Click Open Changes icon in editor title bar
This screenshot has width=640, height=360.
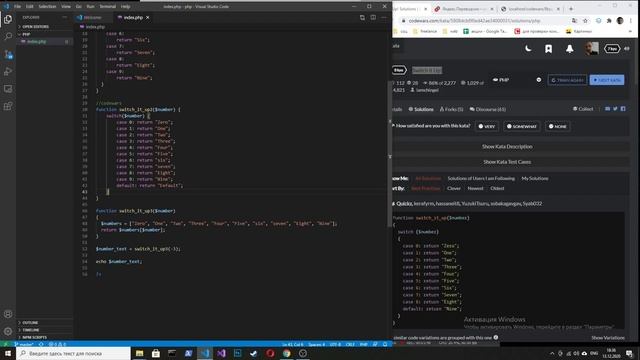362,18
